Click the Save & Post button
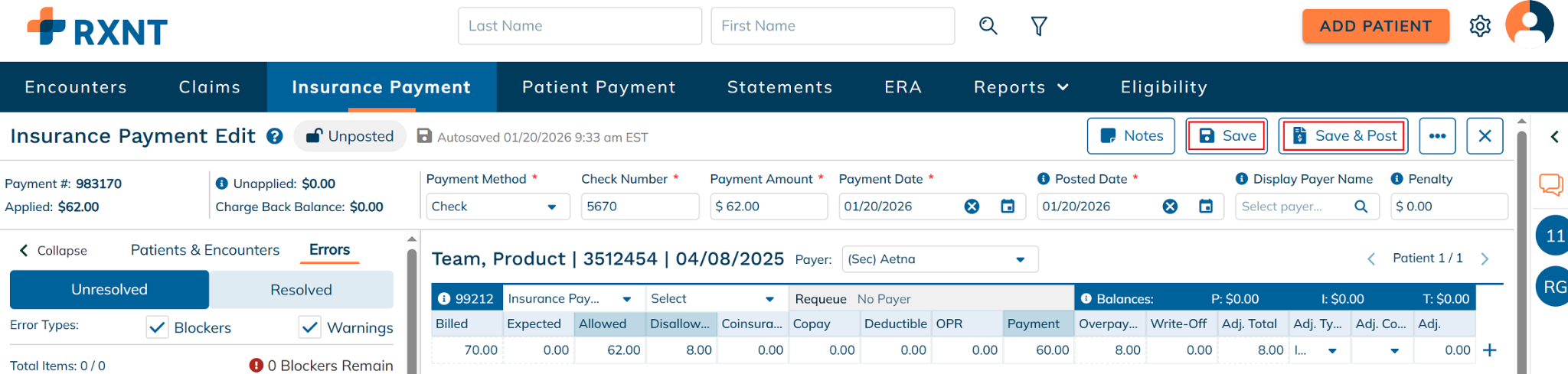 (x=1344, y=136)
